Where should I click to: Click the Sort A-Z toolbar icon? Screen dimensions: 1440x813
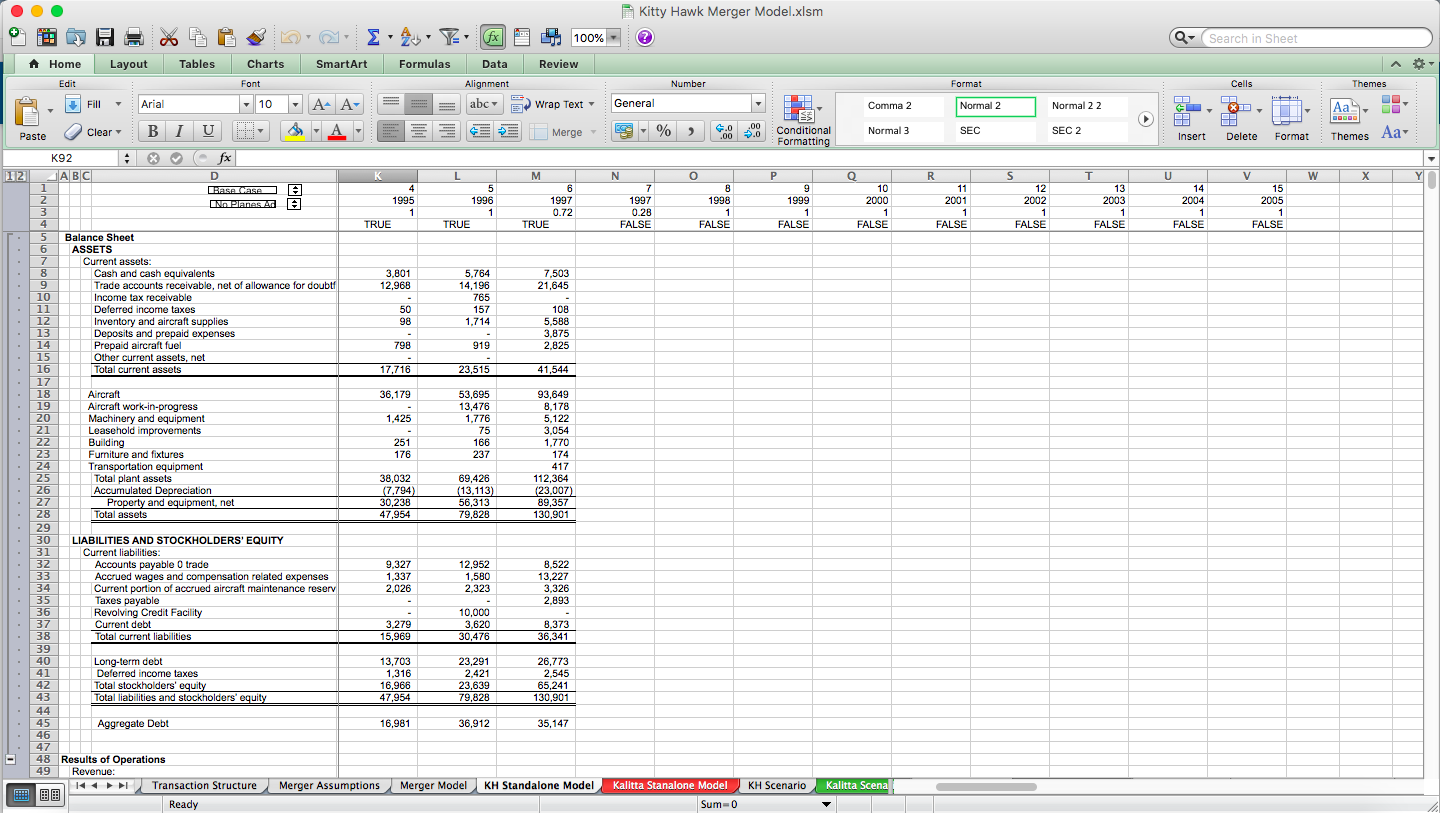[x=410, y=36]
